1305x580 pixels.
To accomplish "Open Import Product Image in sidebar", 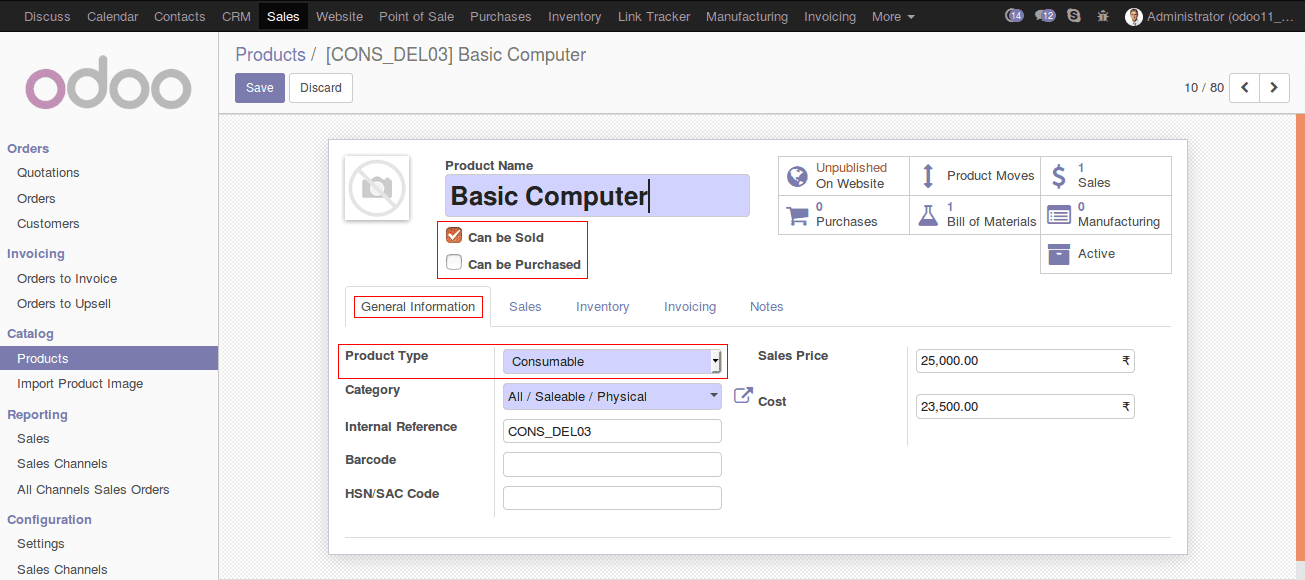I will coord(80,384).
